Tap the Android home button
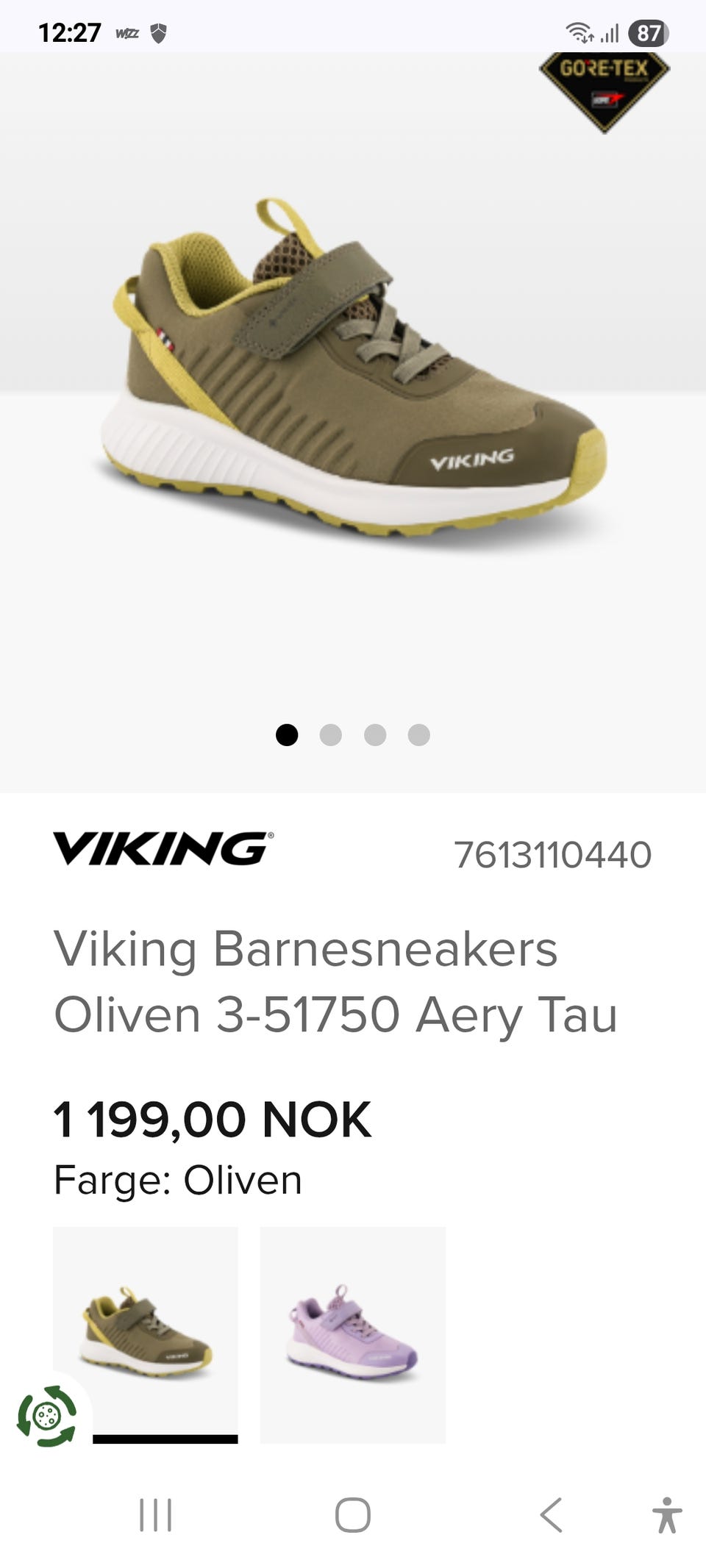Screen dimensions: 706x1568 [353, 1515]
